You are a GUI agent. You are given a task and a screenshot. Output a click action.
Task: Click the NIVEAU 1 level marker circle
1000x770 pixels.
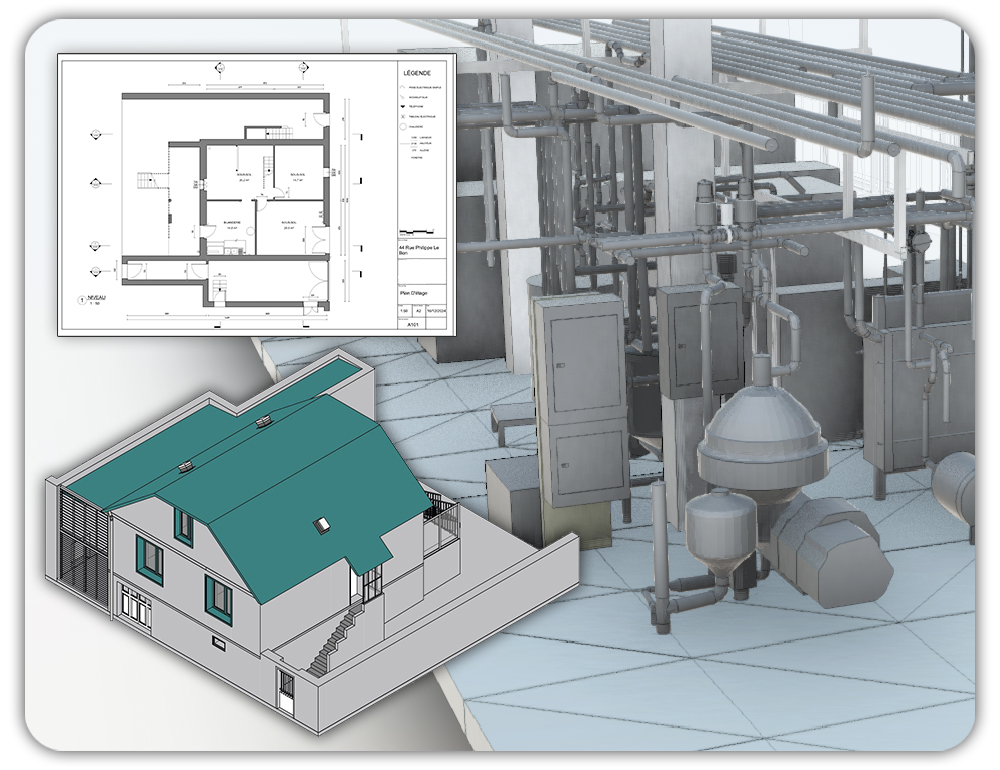point(82,299)
